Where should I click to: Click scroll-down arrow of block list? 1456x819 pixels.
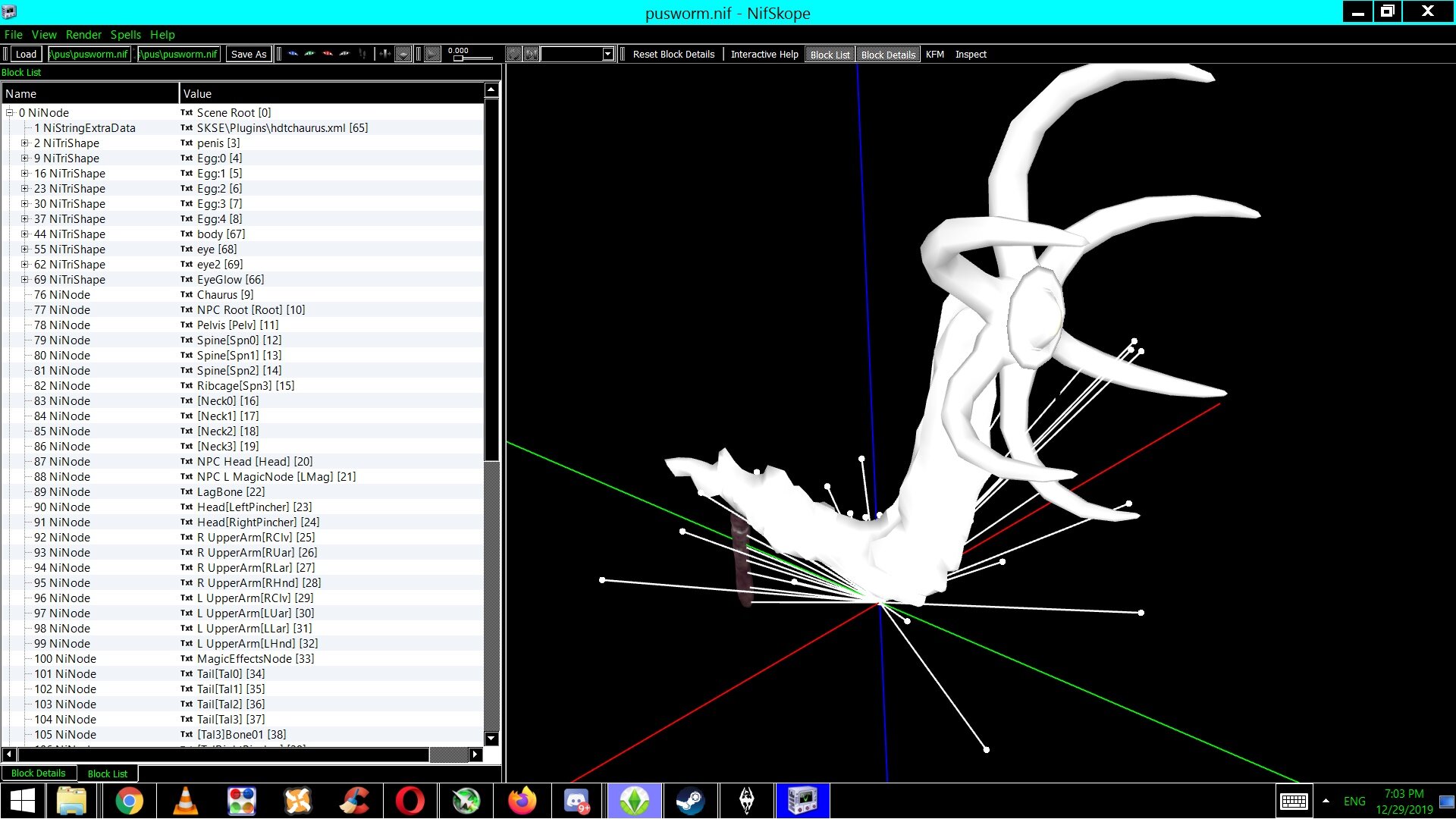point(491,739)
